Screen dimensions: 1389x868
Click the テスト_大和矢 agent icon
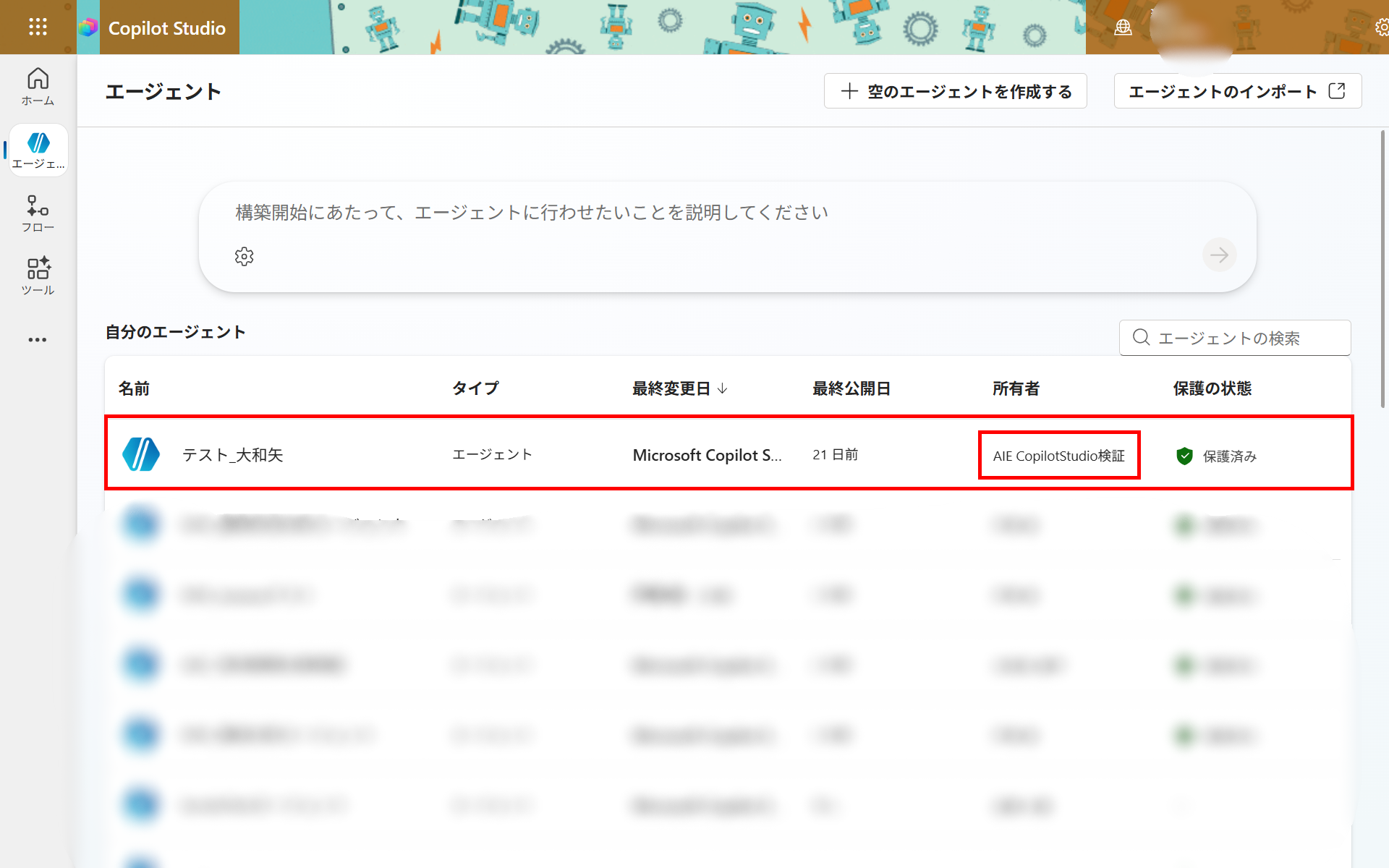coord(141,454)
